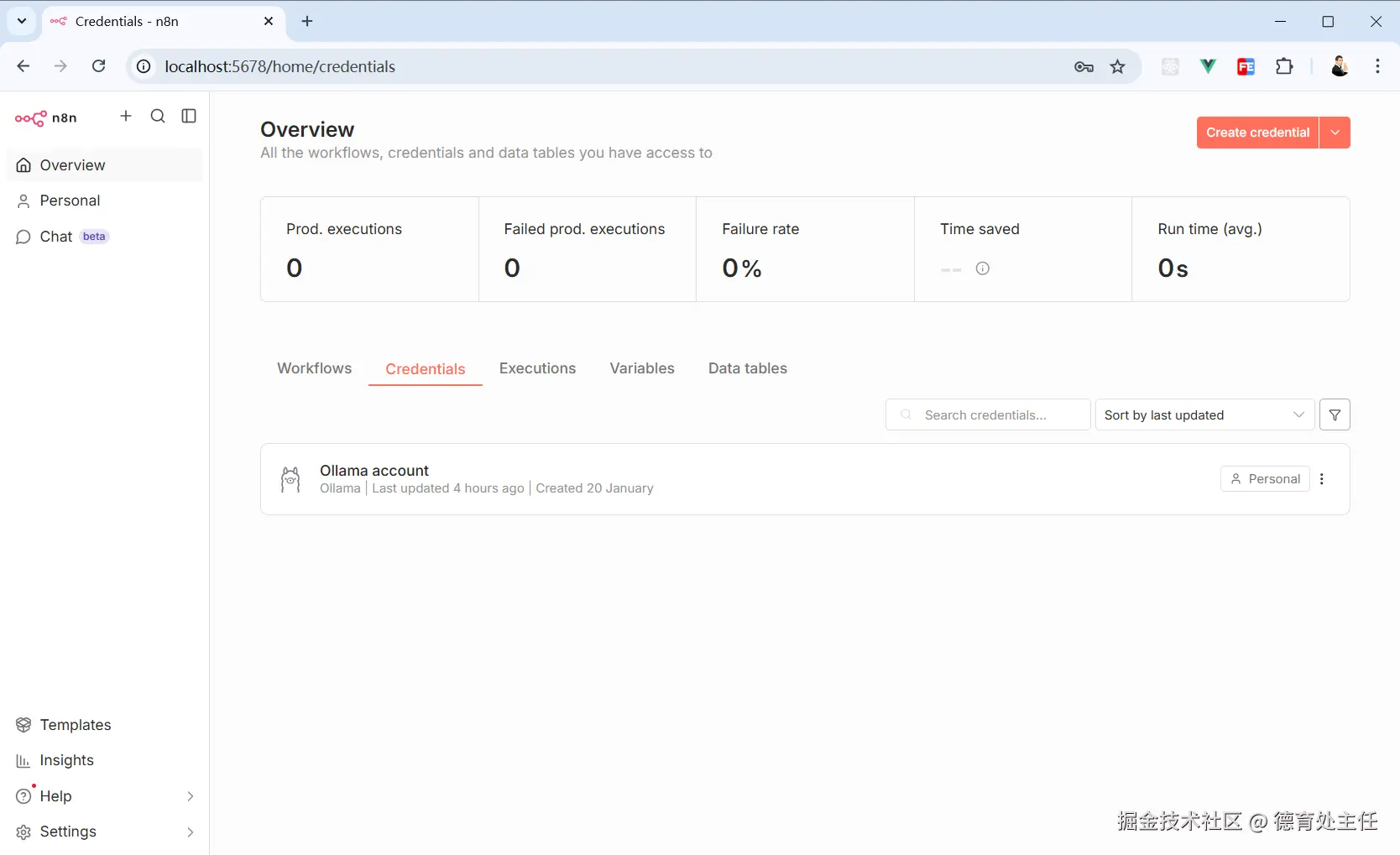1400x855 pixels.
Task: Open the Ollama account credential
Action: pos(805,479)
